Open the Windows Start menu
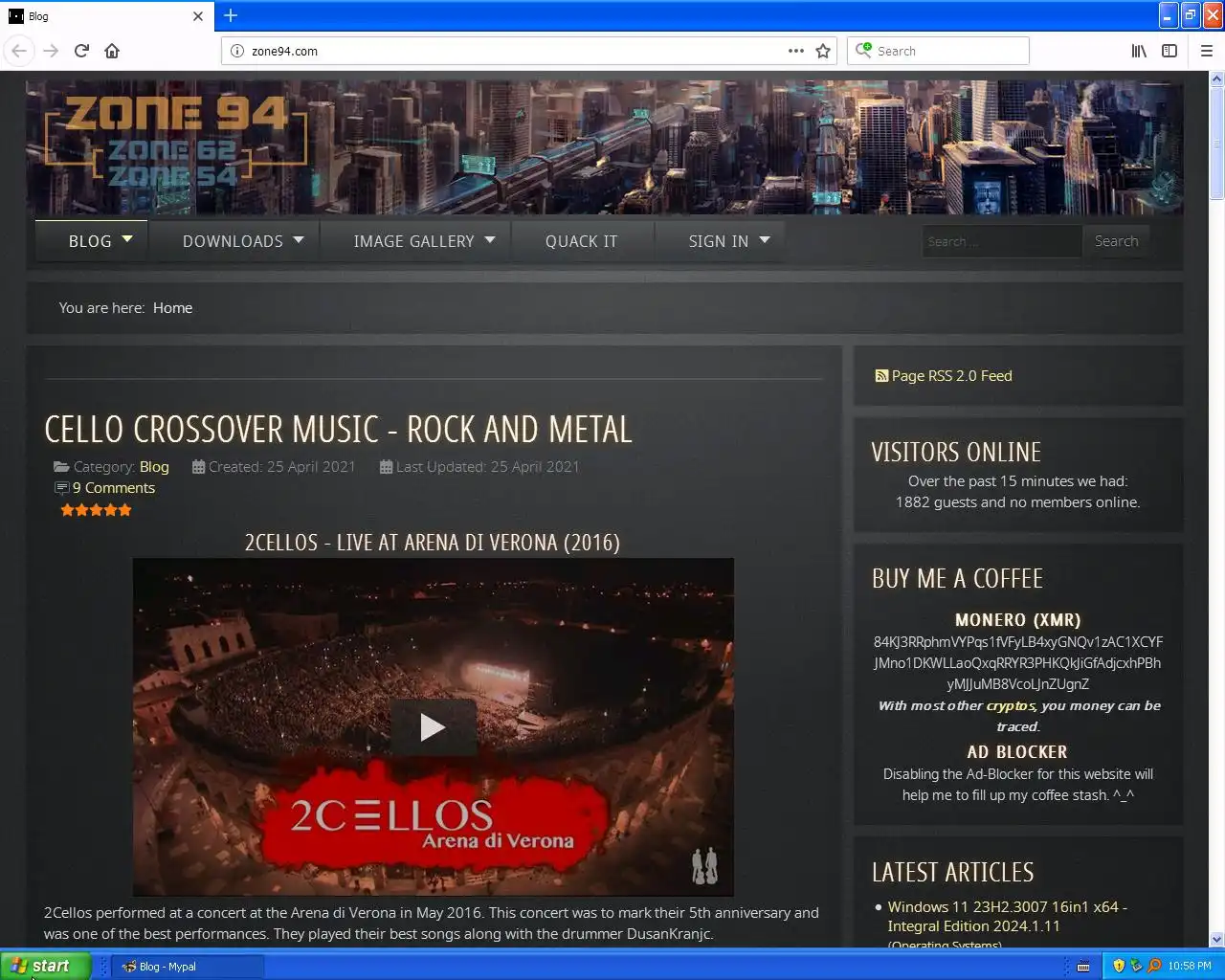Image resolution: width=1225 pixels, height=980 pixels. click(45, 966)
